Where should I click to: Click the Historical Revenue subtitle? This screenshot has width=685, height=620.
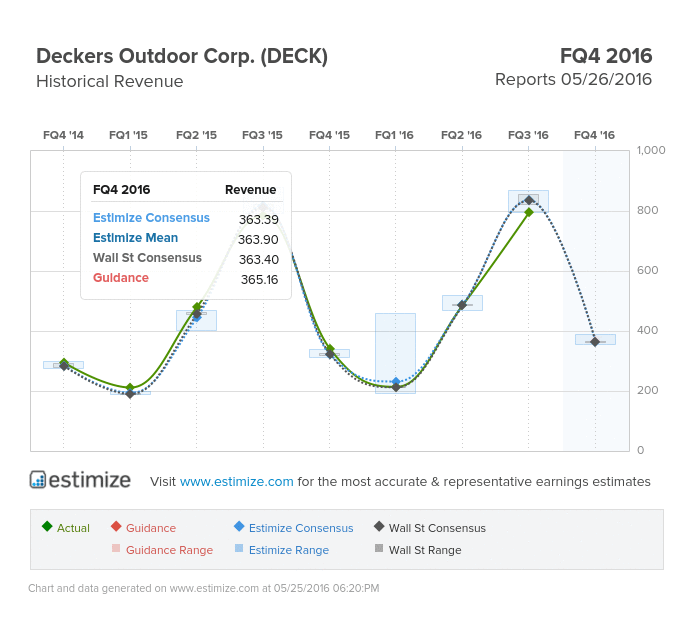[110, 81]
